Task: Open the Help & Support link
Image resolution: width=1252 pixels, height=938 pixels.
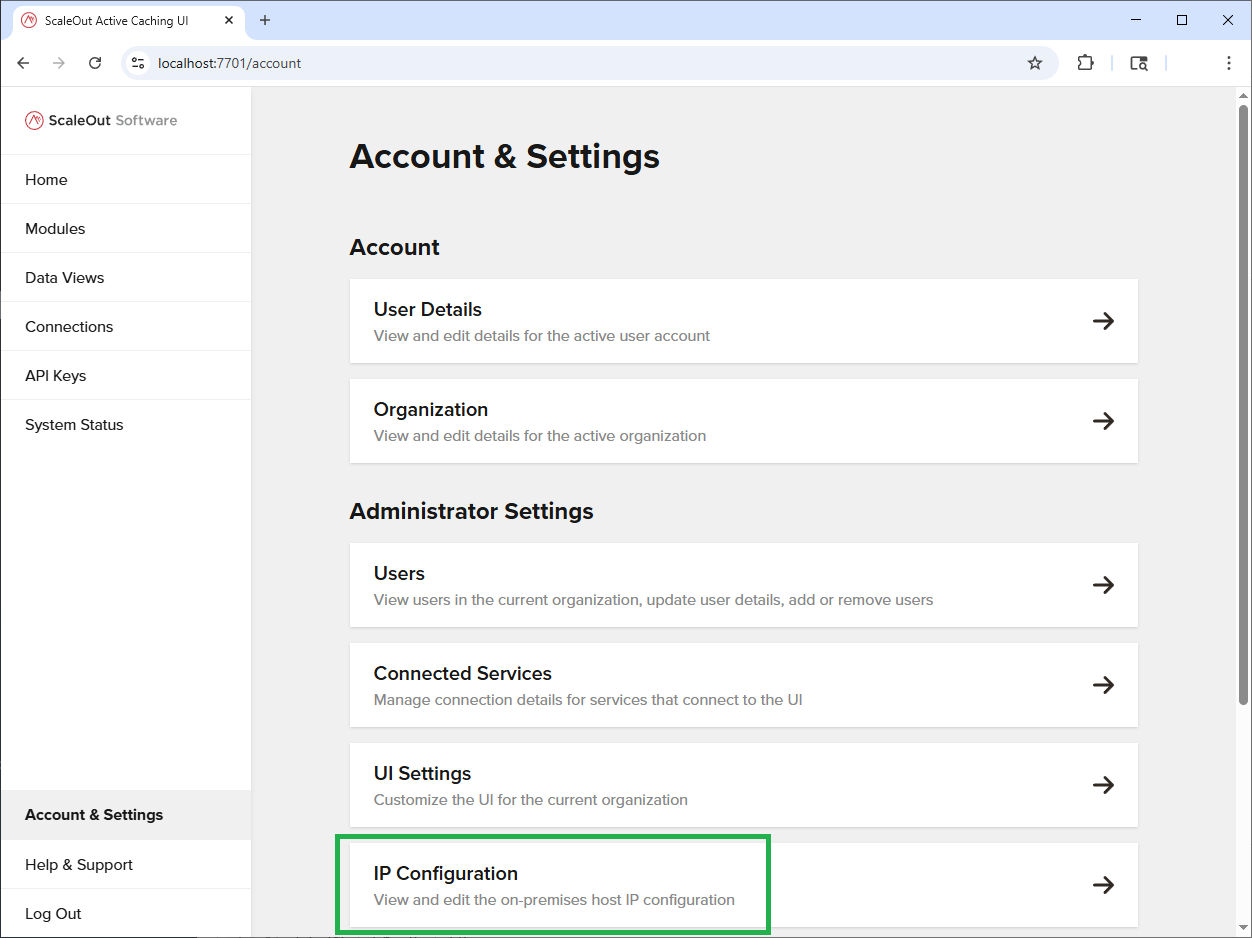Action: click(79, 865)
